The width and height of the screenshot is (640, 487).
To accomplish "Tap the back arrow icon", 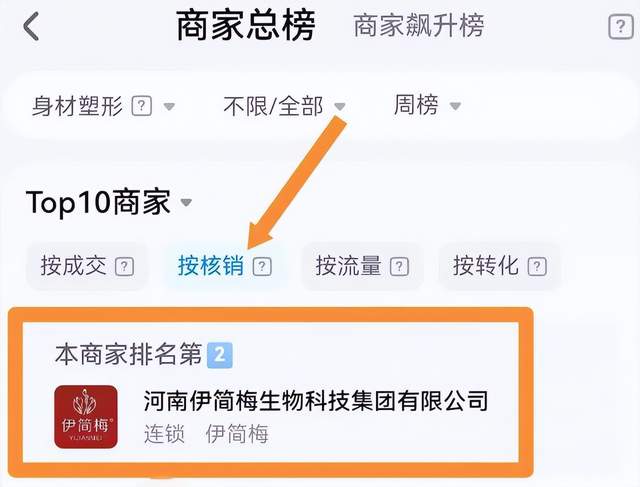I will [31, 26].
